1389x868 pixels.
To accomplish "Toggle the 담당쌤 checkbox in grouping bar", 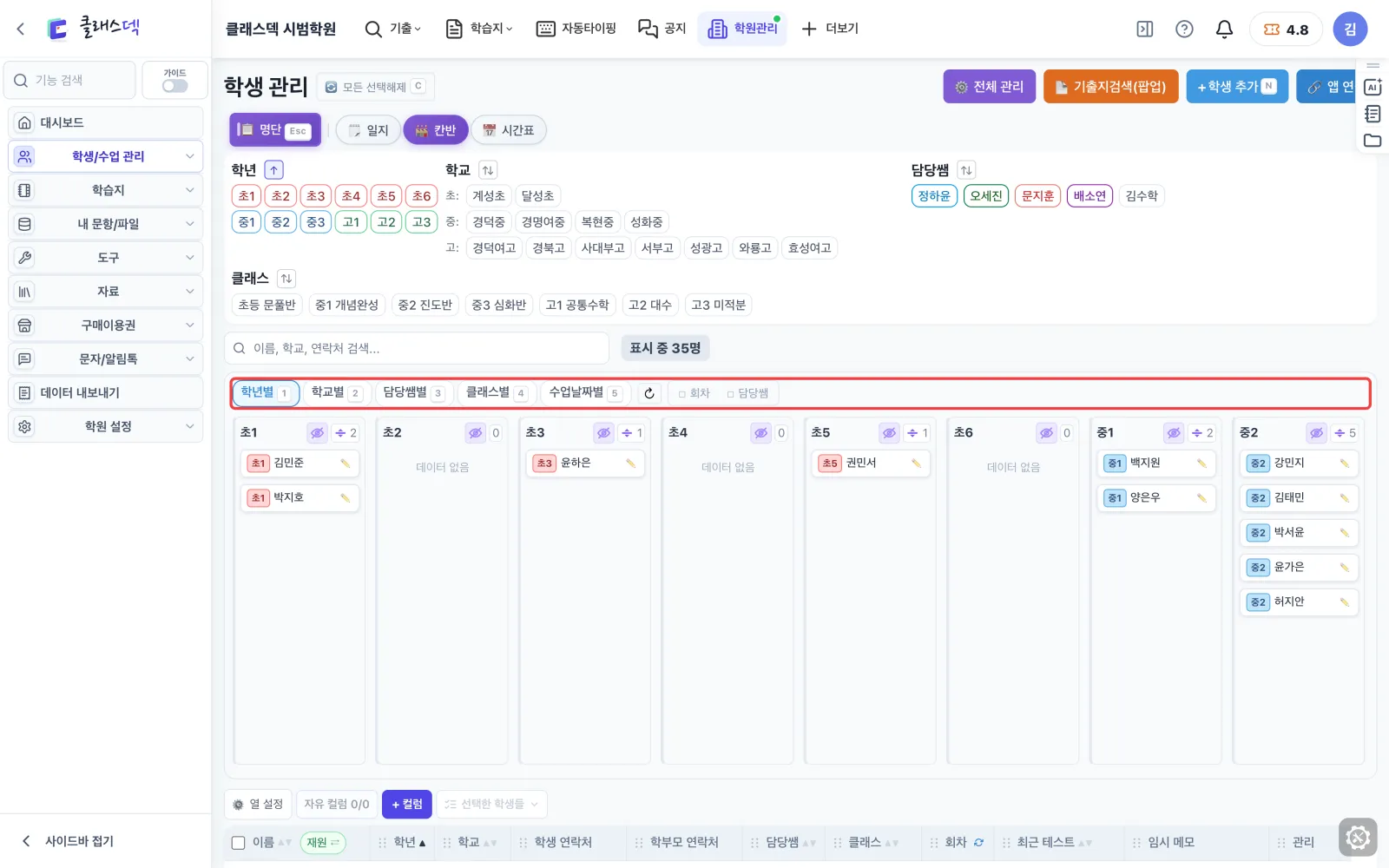I will point(731,394).
